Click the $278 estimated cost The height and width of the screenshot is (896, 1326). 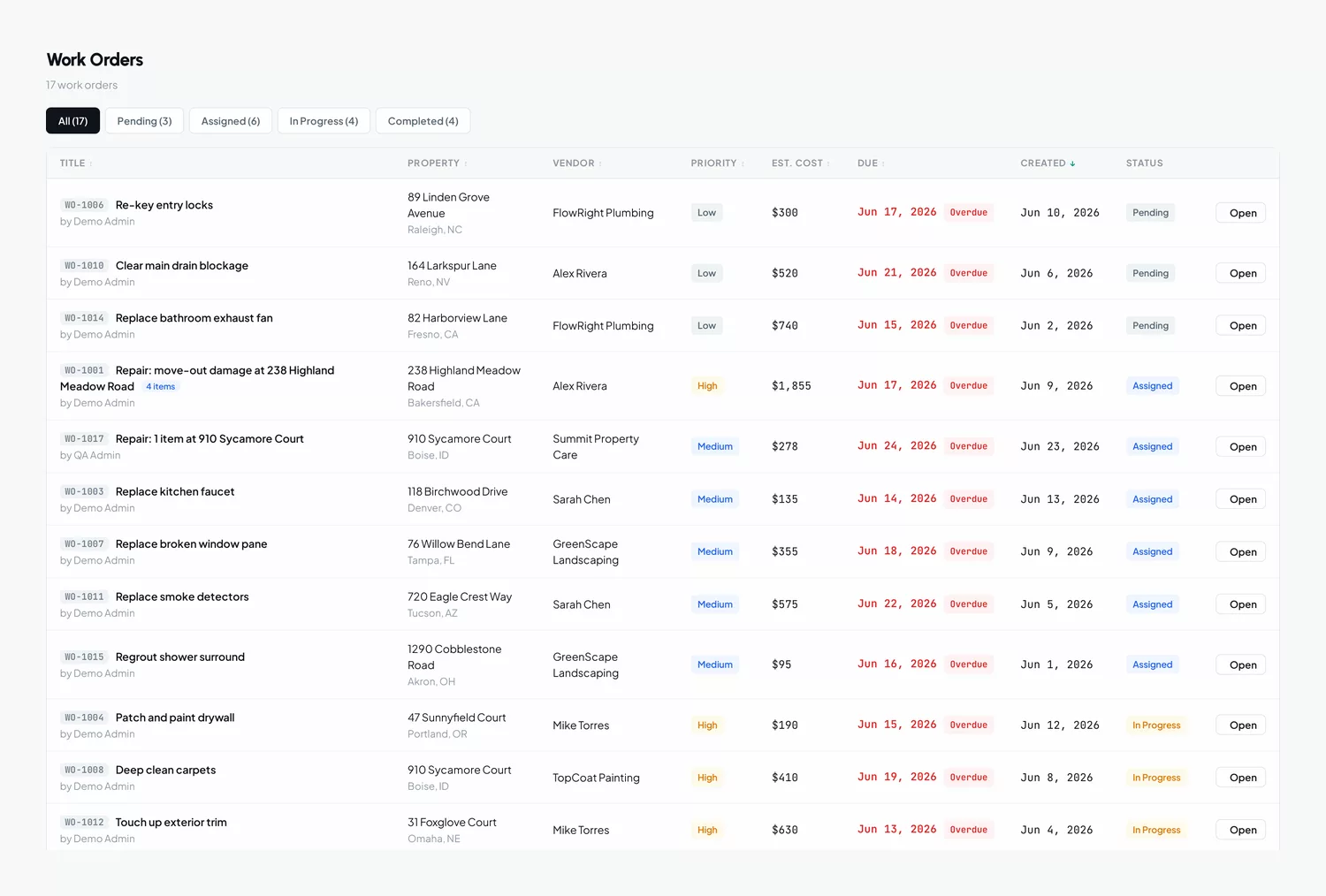coord(785,447)
